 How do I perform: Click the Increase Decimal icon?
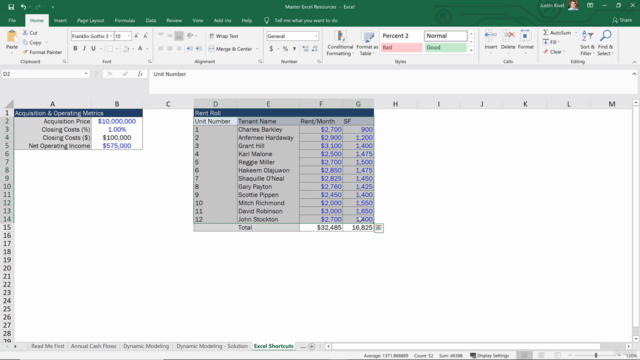coord(305,49)
